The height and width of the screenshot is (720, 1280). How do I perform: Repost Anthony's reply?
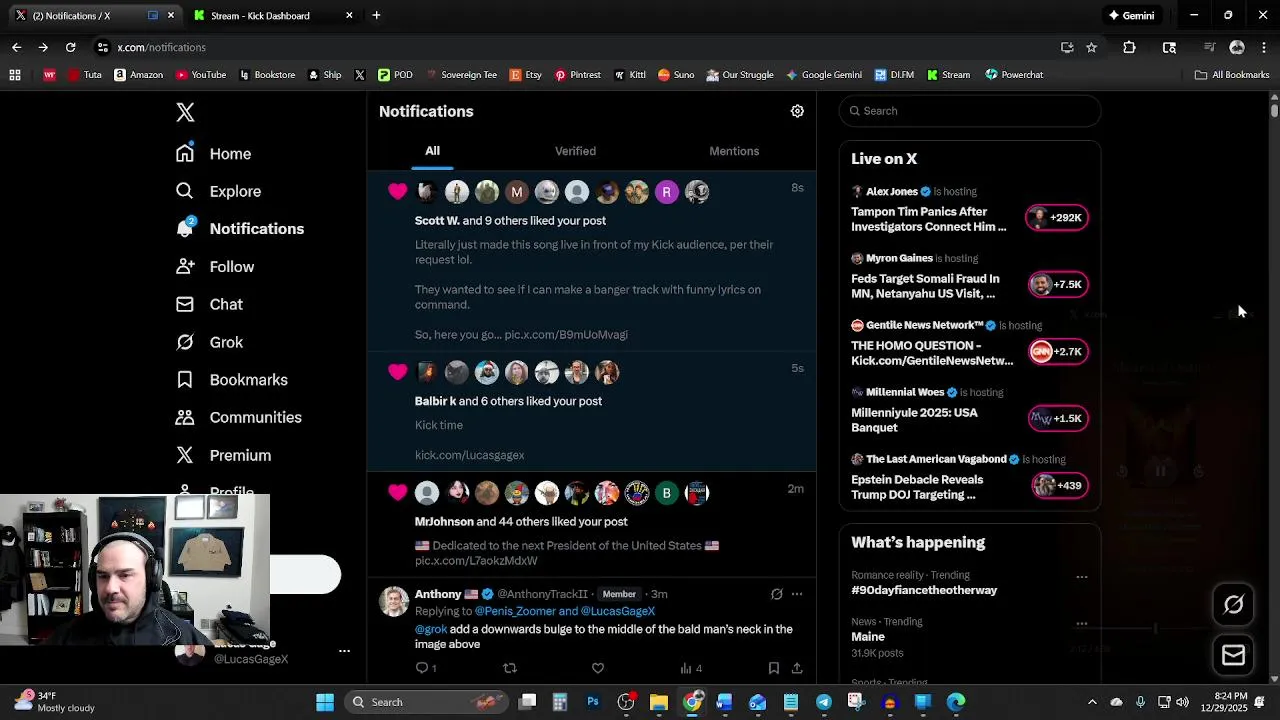point(510,668)
